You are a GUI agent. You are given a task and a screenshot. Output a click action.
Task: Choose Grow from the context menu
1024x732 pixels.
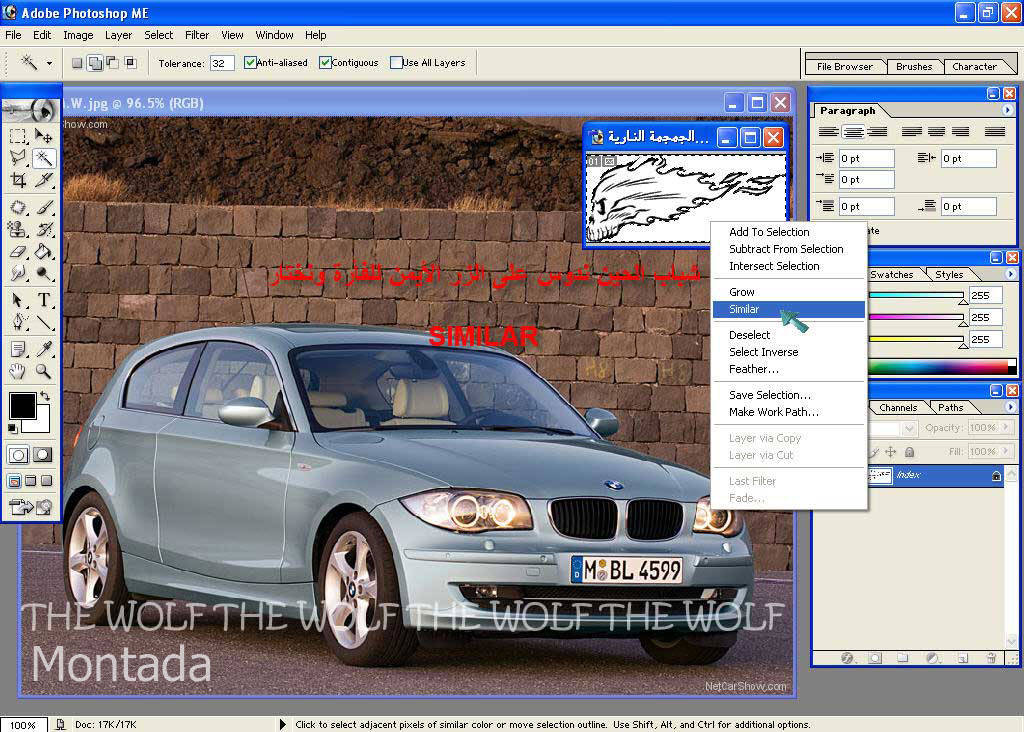[x=789, y=292]
